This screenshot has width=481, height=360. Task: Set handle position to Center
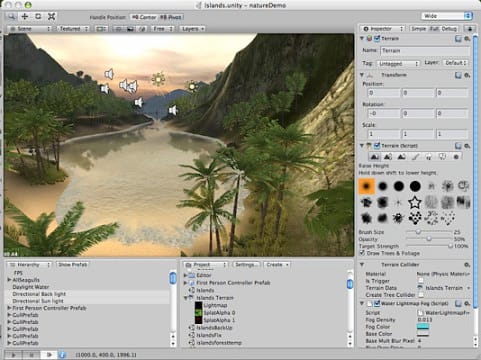(144, 17)
